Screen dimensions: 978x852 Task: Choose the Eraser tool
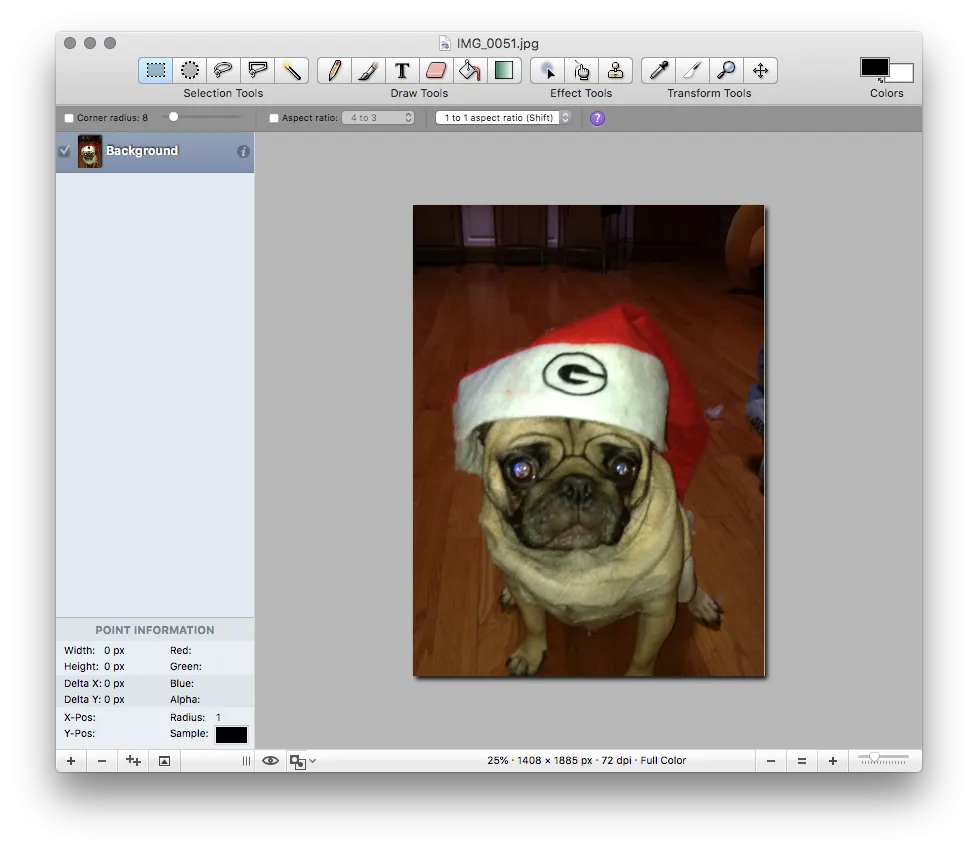438,70
